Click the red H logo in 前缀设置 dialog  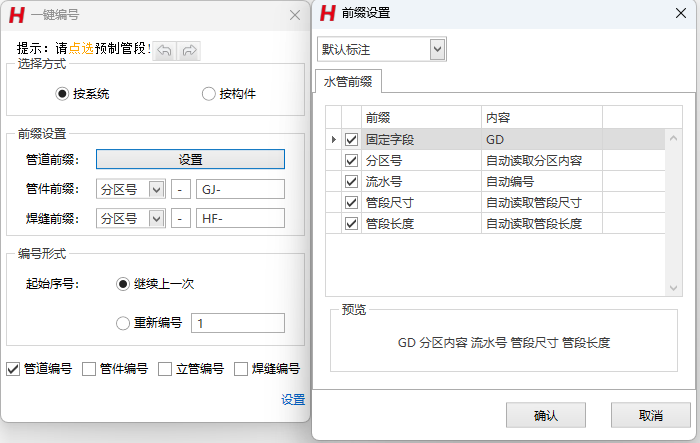click(x=327, y=13)
